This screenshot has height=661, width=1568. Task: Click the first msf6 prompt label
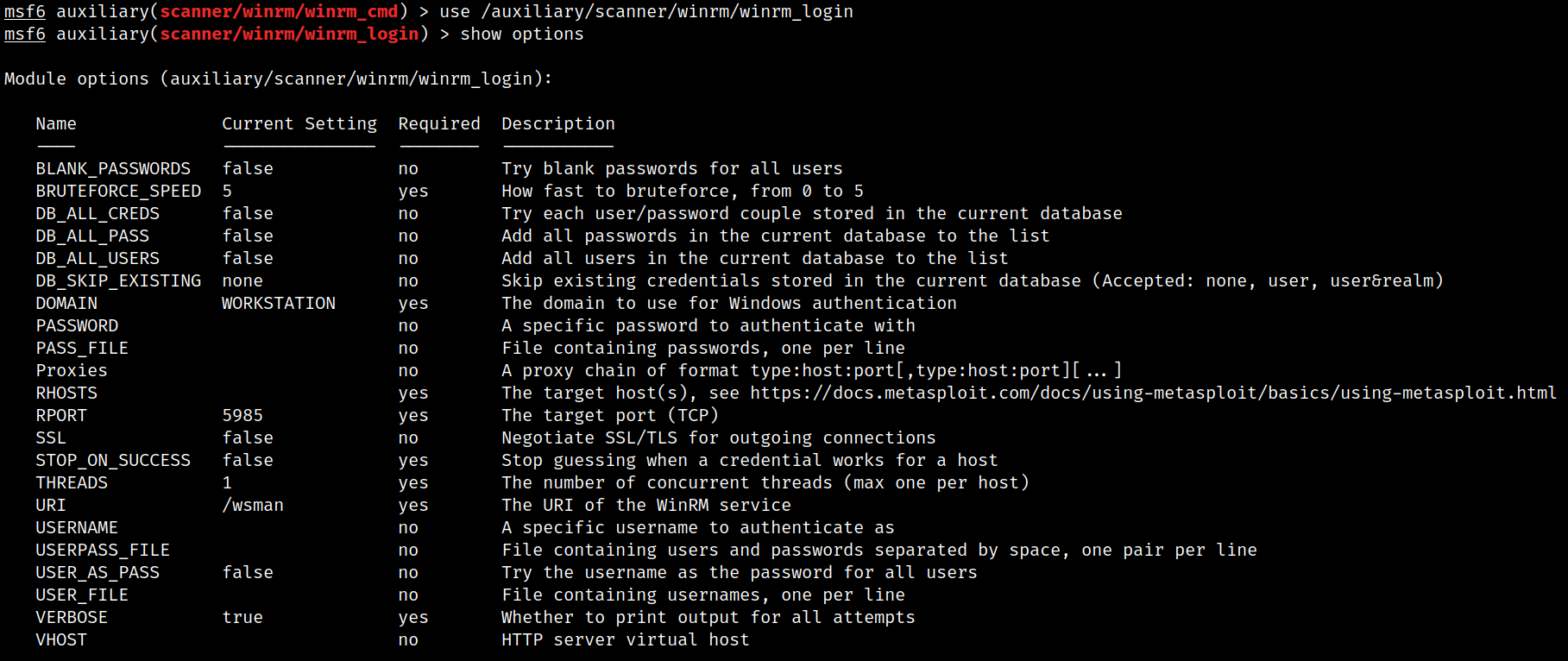[x=25, y=11]
